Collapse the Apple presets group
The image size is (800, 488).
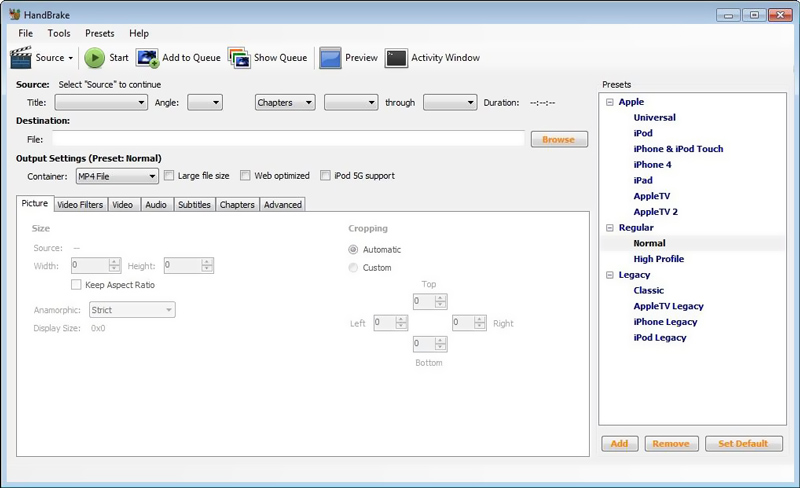(x=609, y=102)
